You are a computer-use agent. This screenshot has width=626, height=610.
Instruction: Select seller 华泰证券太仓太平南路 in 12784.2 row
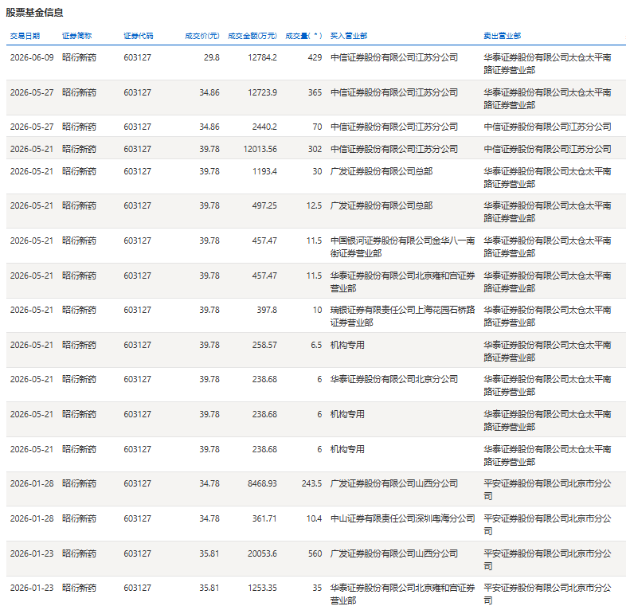pyautogui.click(x=547, y=63)
